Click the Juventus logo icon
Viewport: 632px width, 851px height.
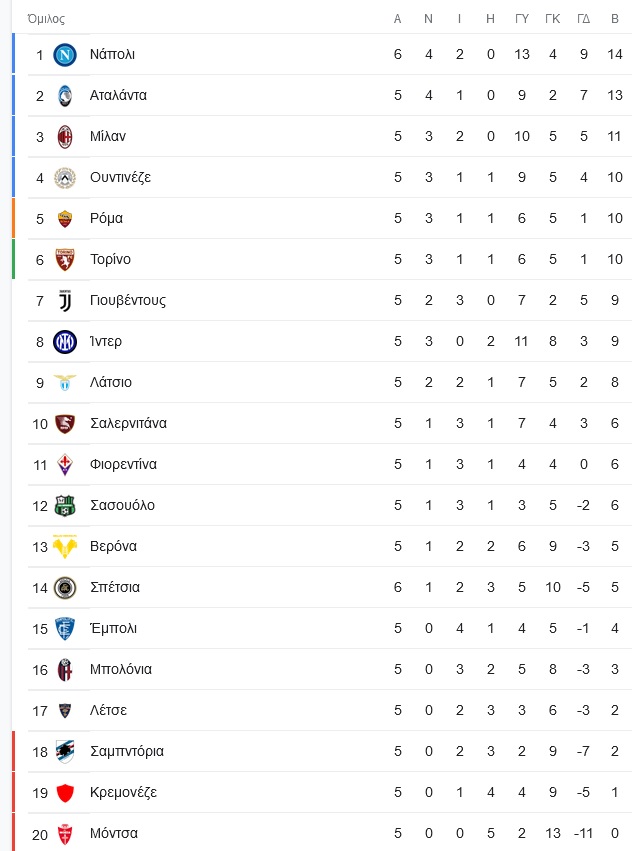(65, 300)
